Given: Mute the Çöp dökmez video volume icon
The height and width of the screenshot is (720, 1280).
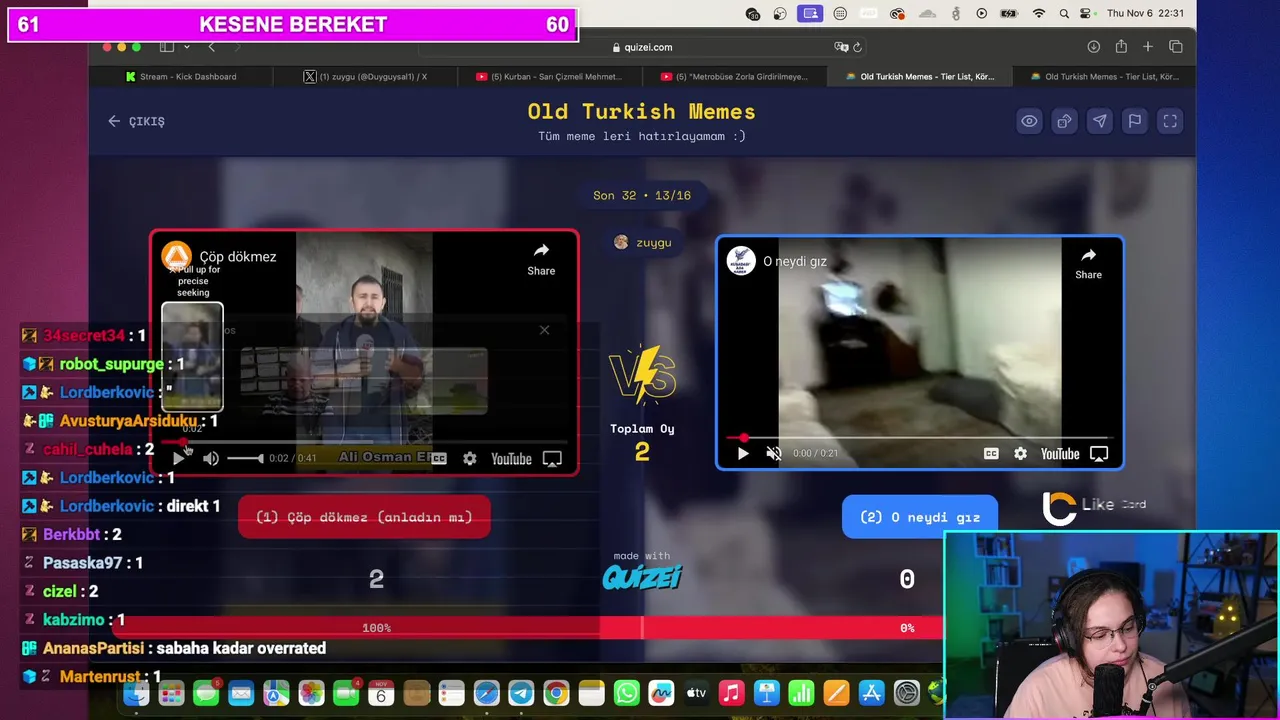Looking at the screenshot, I should click(211, 459).
